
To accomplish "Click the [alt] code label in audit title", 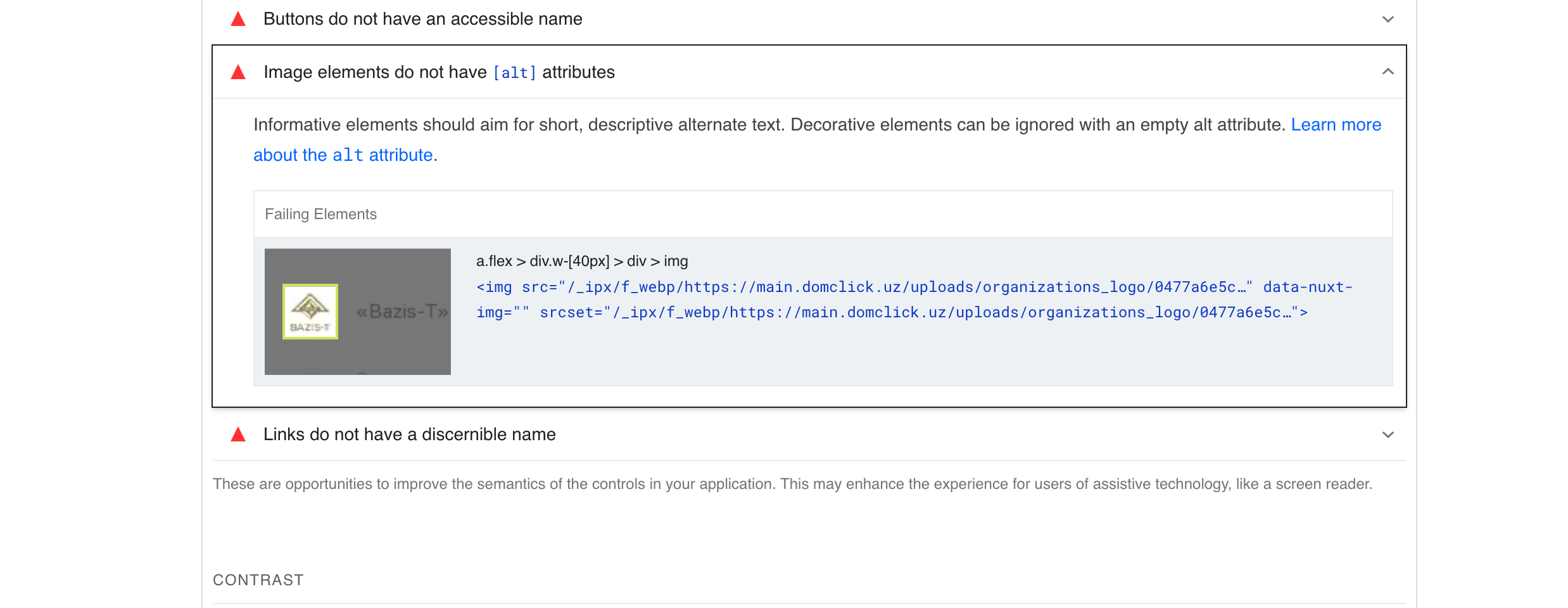I will pyautogui.click(x=514, y=73).
